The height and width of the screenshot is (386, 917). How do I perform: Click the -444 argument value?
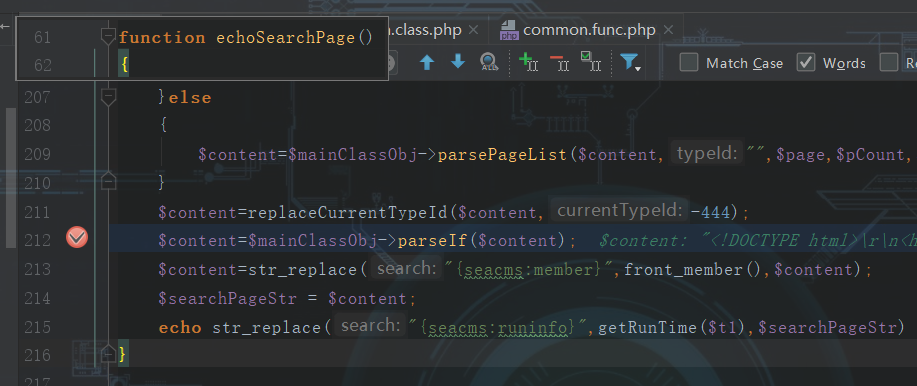(710, 212)
